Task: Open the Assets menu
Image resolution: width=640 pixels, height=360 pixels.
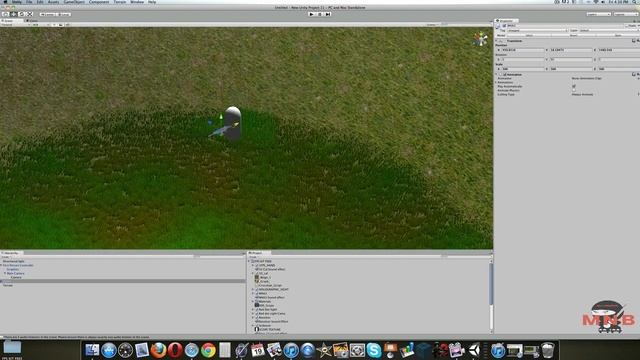Action: (53, 2)
